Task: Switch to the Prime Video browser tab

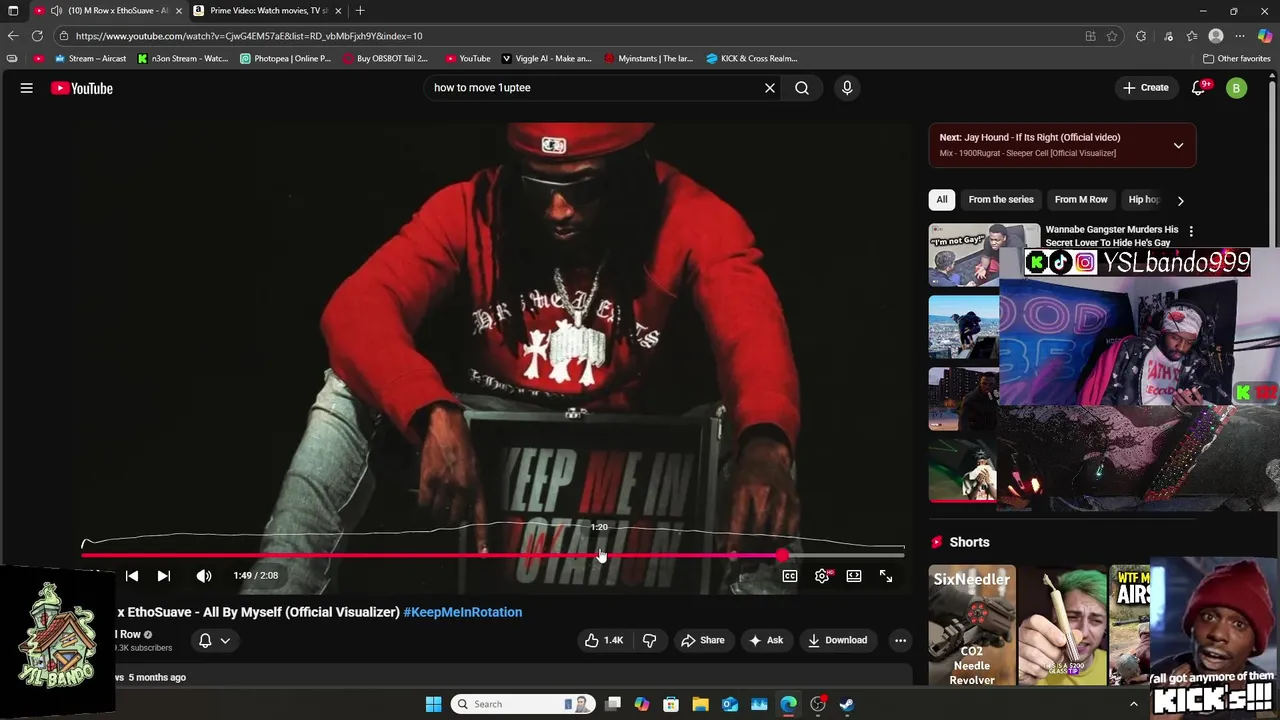Action: 268,11
